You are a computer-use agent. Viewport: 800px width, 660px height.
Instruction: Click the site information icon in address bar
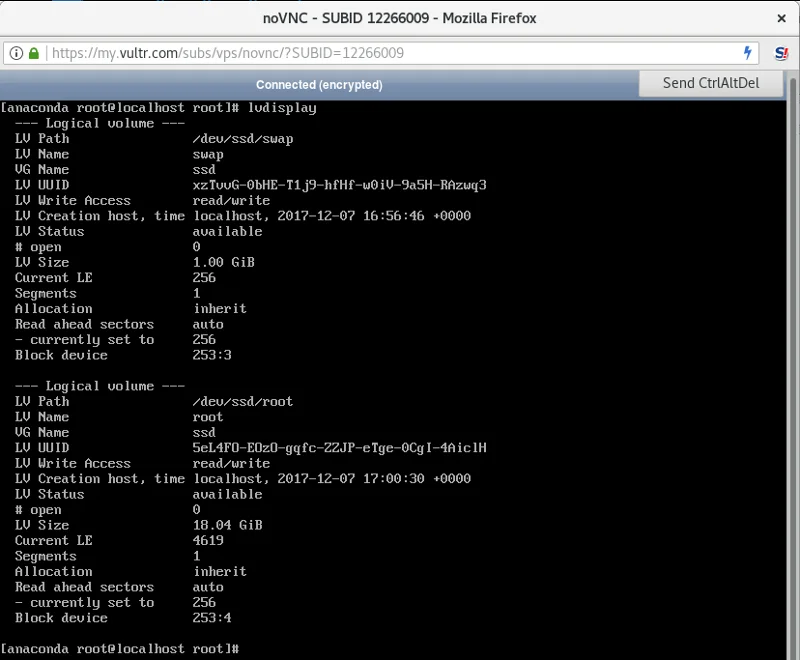16,53
